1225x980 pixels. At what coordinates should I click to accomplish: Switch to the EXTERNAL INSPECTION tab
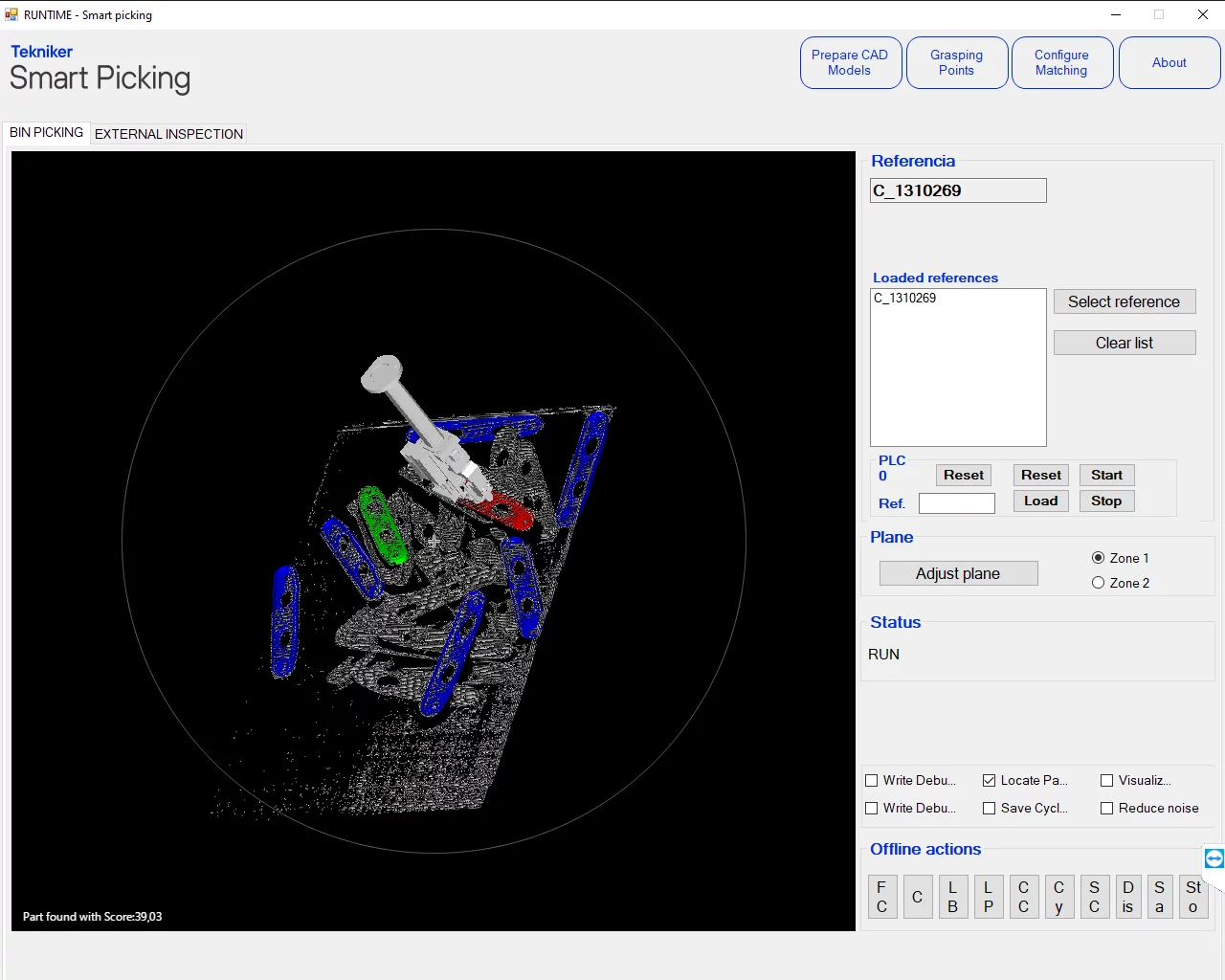pos(168,134)
